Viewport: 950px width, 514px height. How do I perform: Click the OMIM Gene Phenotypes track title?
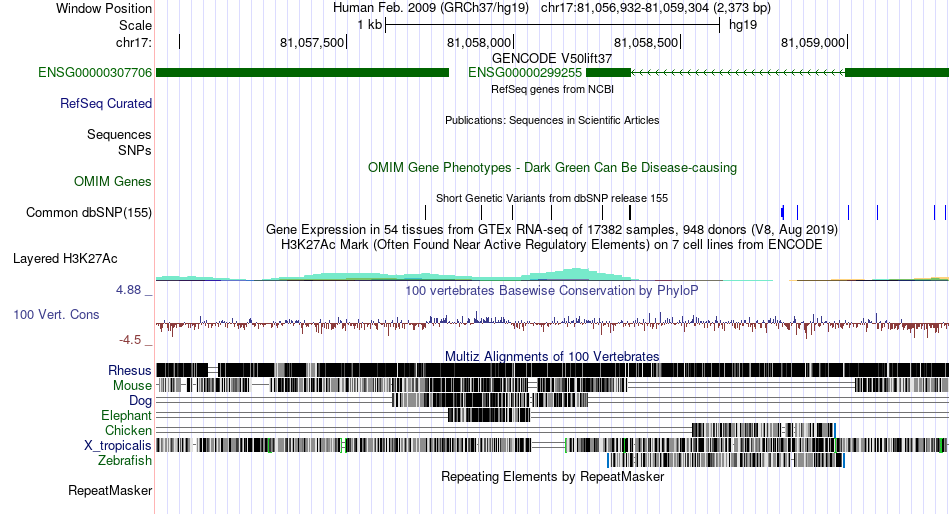click(552, 167)
